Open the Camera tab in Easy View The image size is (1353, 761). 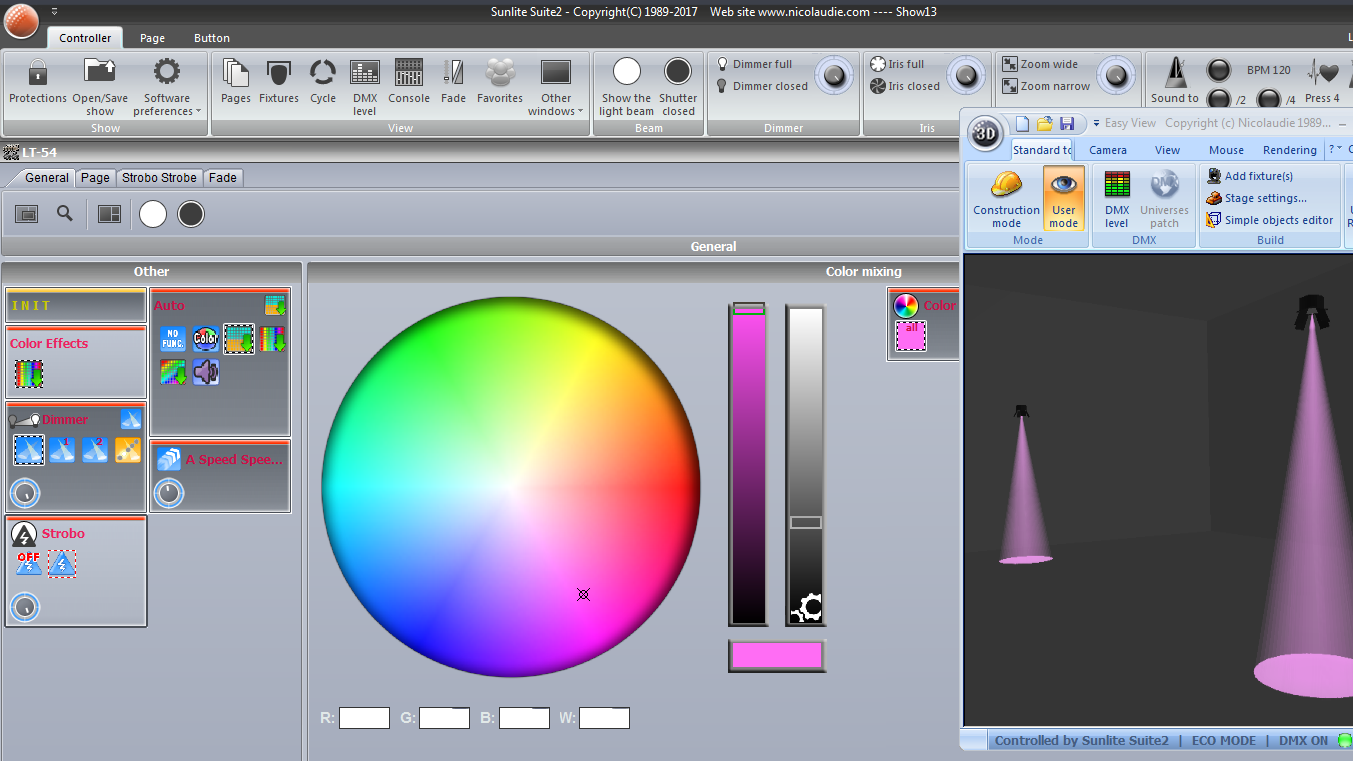[1108, 150]
